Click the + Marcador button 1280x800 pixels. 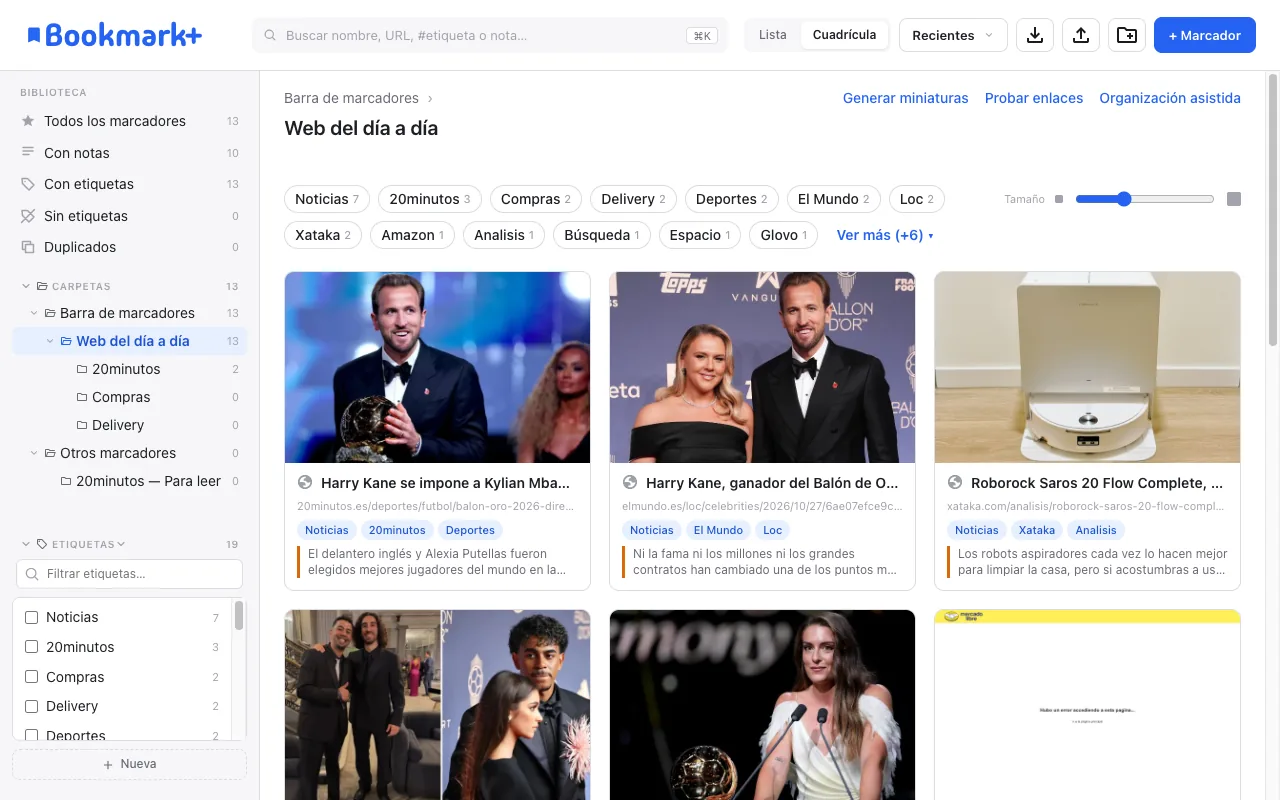pos(1205,35)
